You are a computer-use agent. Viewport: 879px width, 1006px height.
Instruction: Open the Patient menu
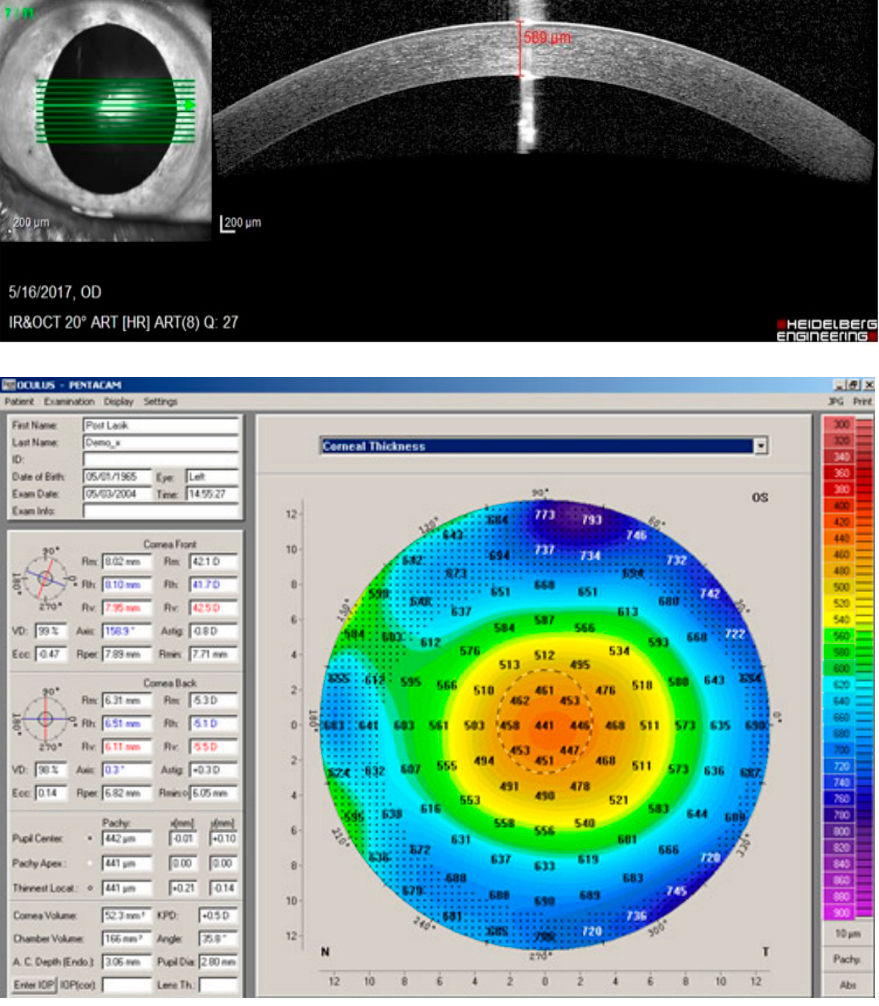point(17,401)
